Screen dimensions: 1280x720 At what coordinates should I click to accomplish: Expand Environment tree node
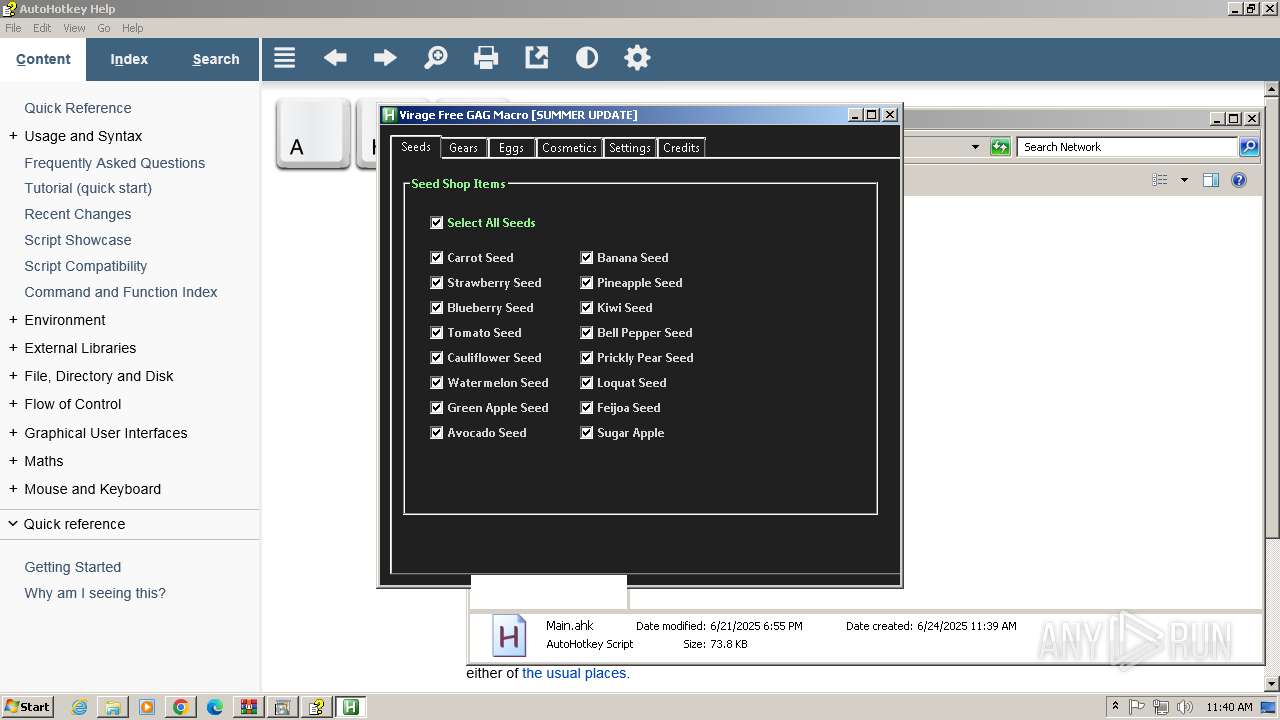13,320
